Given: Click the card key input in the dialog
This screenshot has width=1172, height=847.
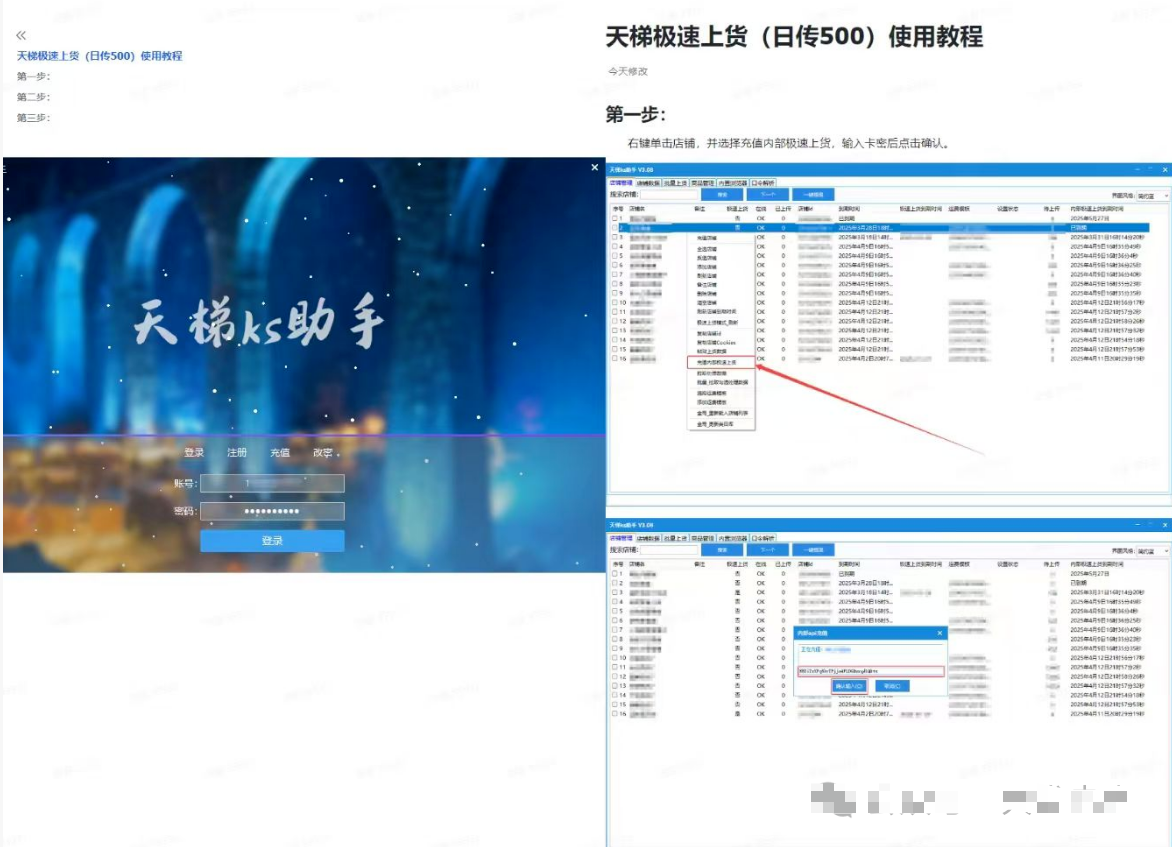Looking at the screenshot, I should tap(869, 671).
